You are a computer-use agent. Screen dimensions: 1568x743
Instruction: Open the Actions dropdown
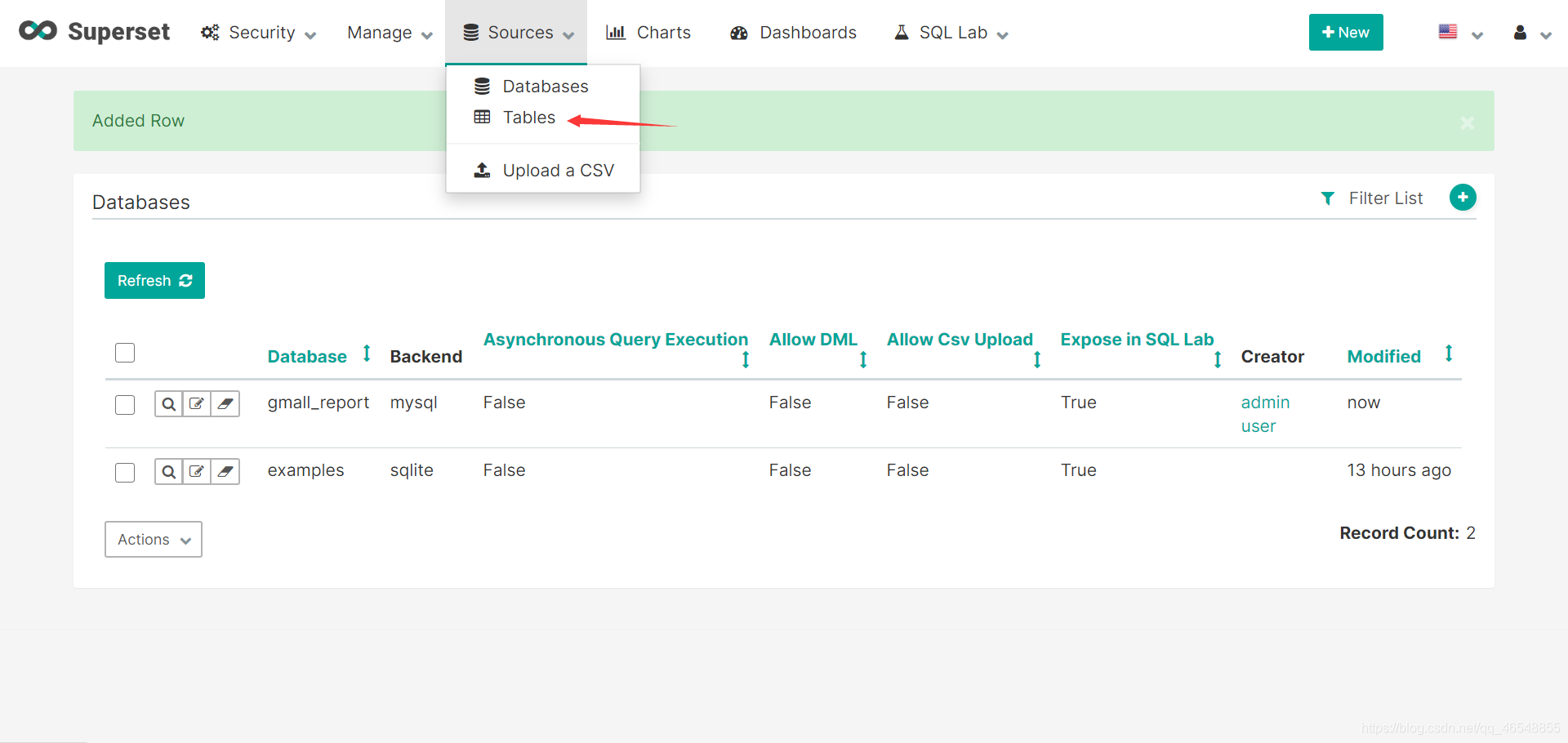point(154,540)
